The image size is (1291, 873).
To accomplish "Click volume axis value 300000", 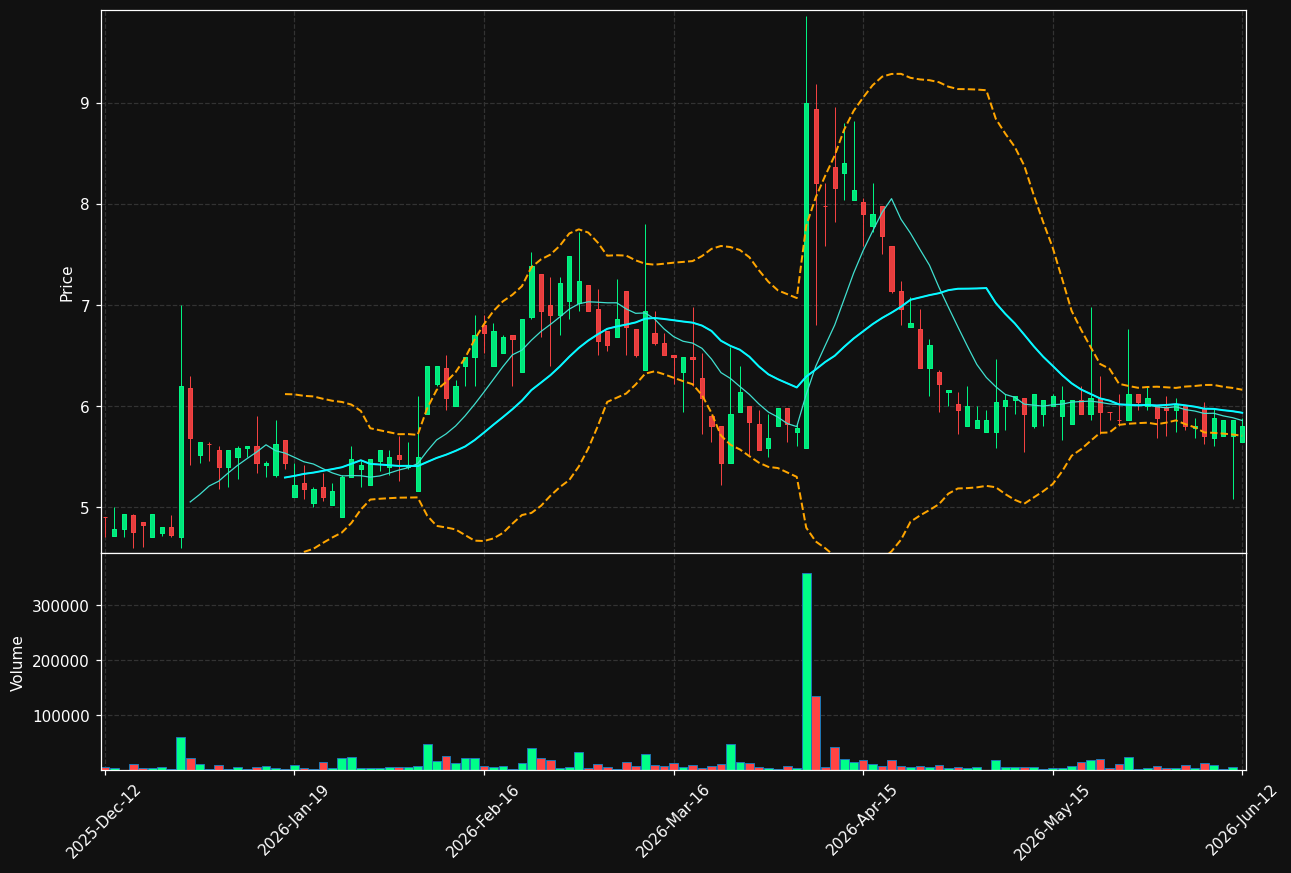I will pyautogui.click(x=62, y=606).
